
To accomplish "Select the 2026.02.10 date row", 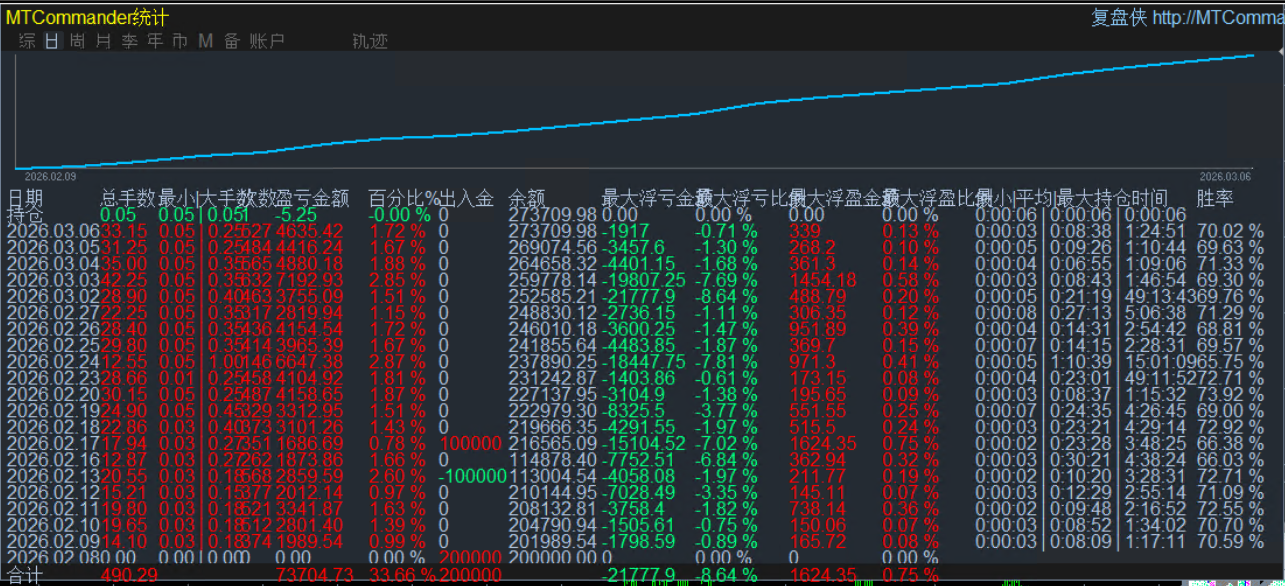I will 53,526.
